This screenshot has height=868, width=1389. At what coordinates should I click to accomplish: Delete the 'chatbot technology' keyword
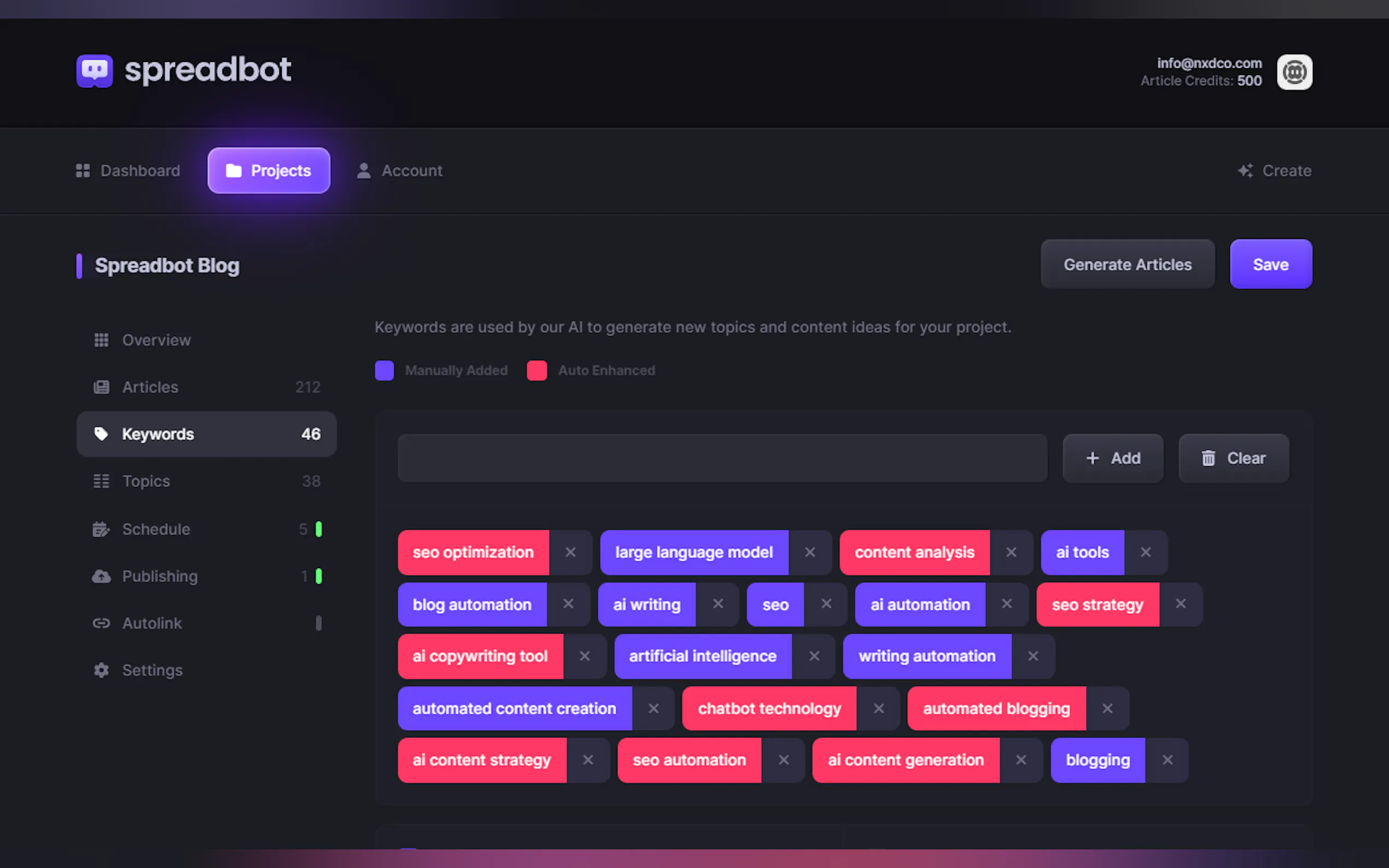point(878,708)
